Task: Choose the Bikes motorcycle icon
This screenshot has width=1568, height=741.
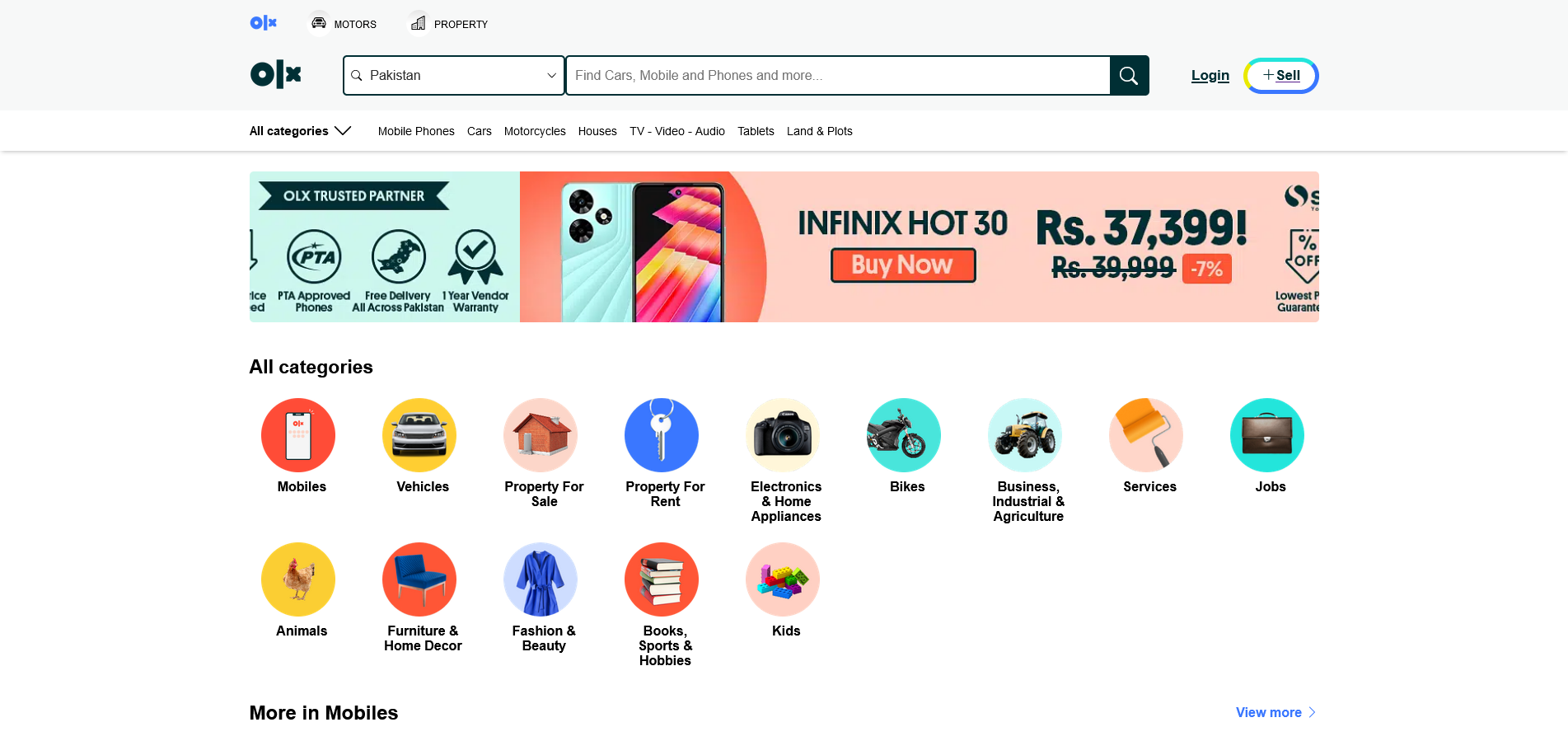Action: pyautogui.click(x=904, y=435)
